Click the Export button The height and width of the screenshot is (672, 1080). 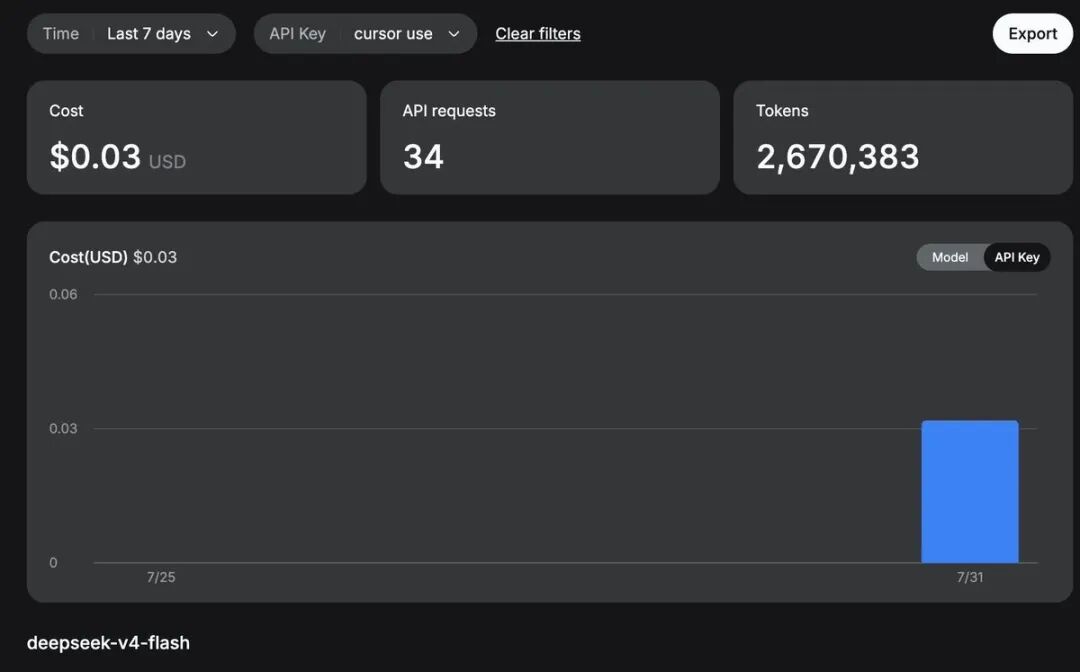coord(1032,34)
